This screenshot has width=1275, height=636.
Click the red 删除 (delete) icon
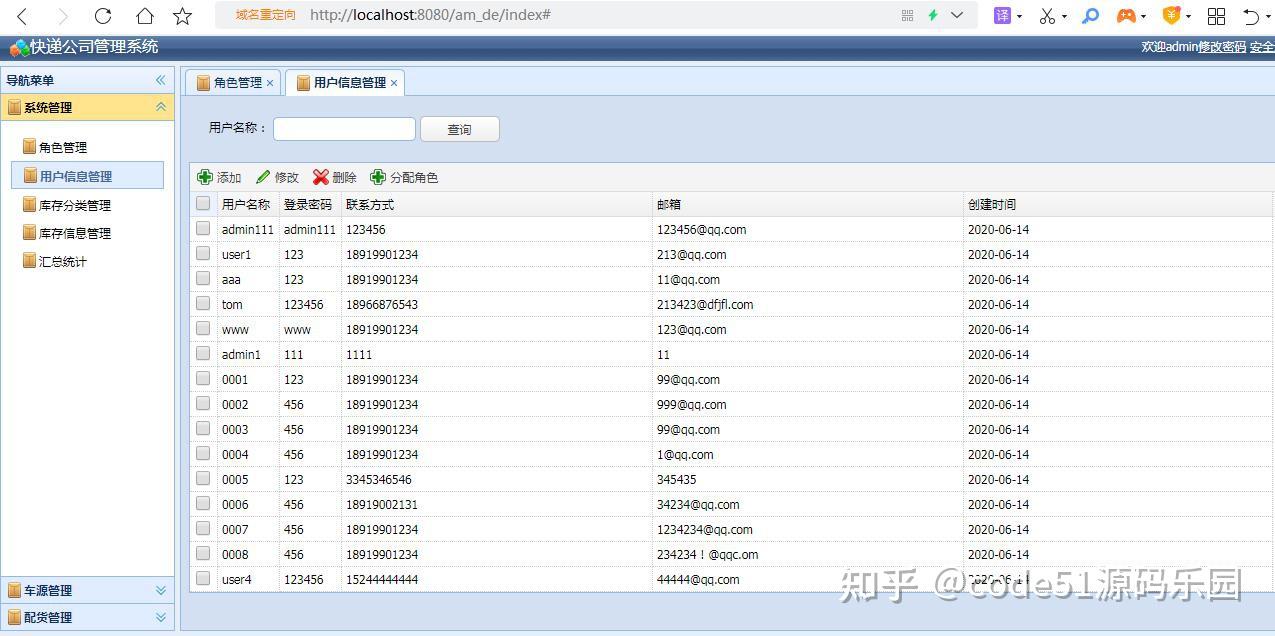(320, 177)
